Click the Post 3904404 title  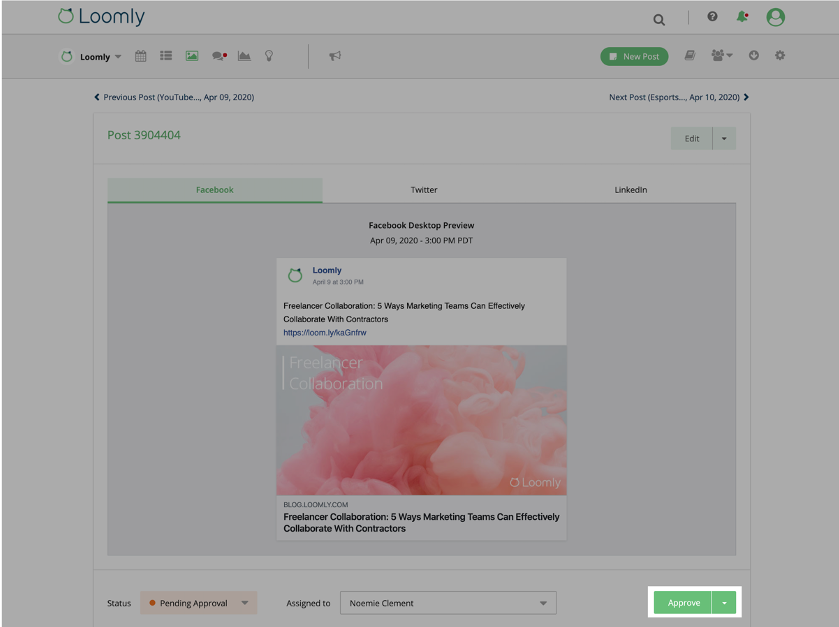point(144,135)
